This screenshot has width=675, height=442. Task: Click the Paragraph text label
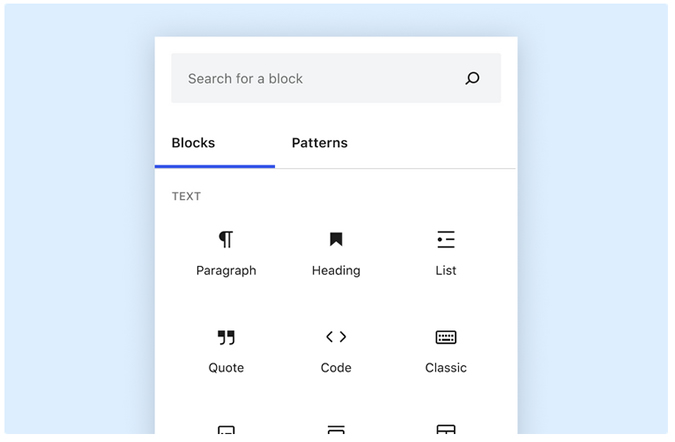tap(226, 271)
